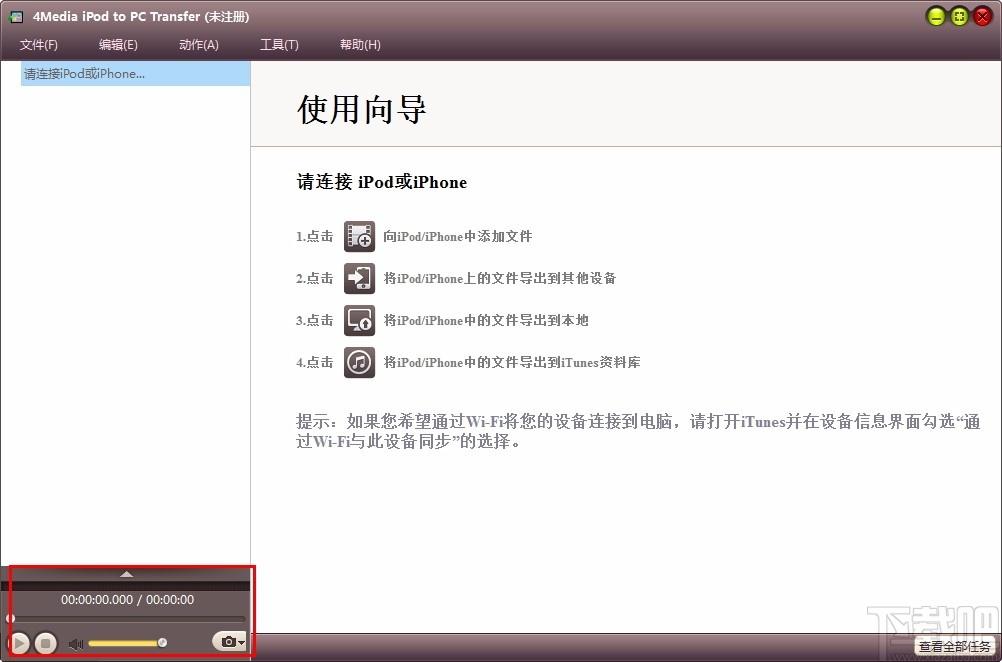Click the export to other device icon
The width and height of the screenshot is (1002, 662).
pyautogui.click(x=359, y=279)
